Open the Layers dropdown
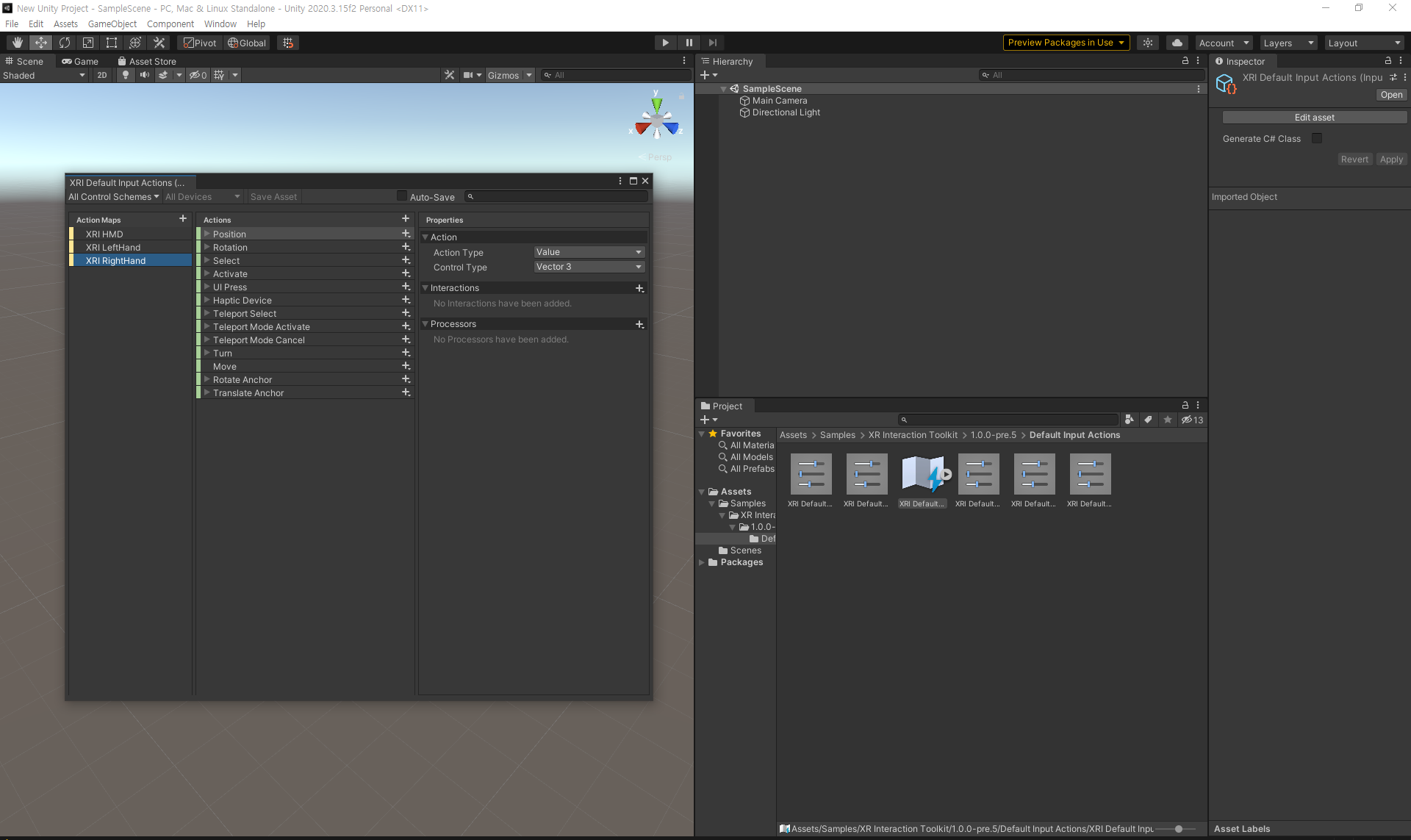The height and width of the screenshot is (840, 1411). click(x=1289, y=43)
